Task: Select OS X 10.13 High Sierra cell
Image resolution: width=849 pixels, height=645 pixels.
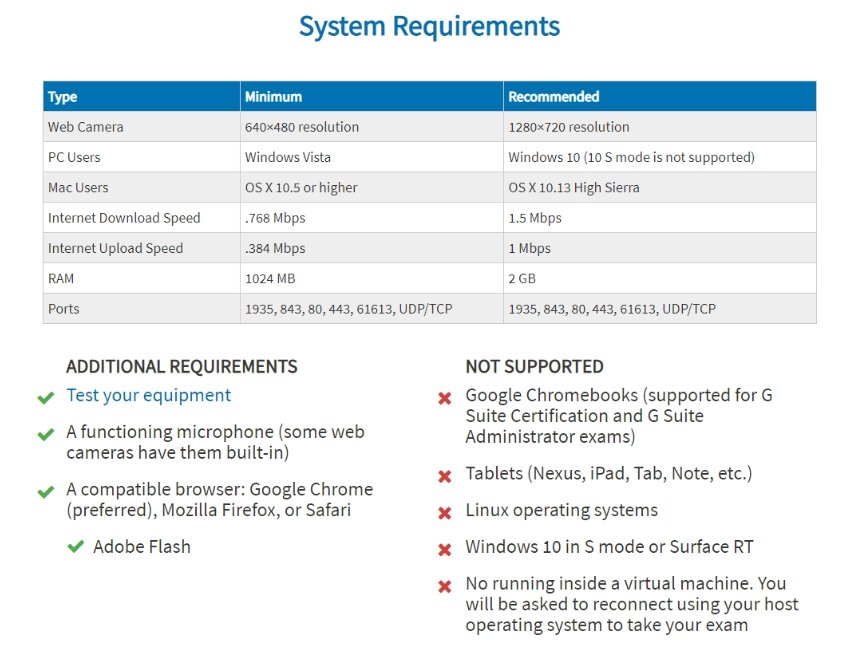Action: click(x=574, y=187)
